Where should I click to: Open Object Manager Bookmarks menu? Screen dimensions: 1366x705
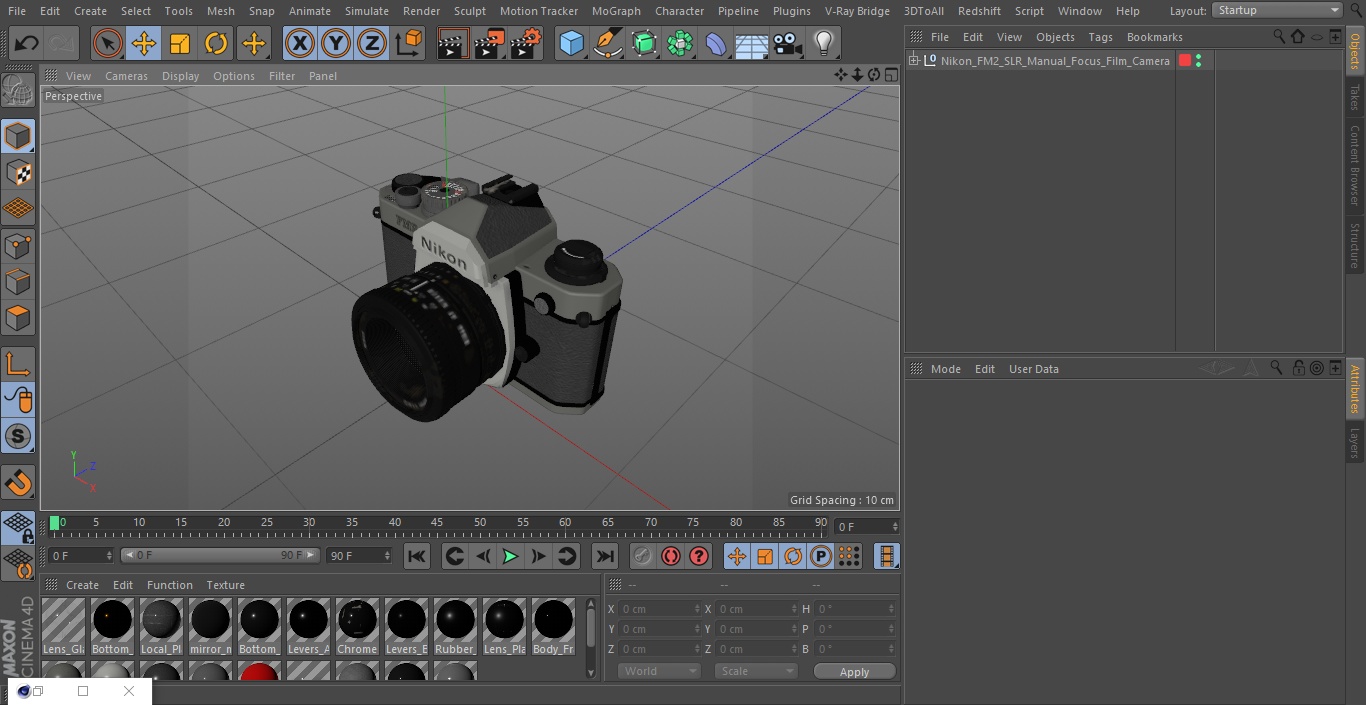pyautogui.click(x=1154, y=37)
